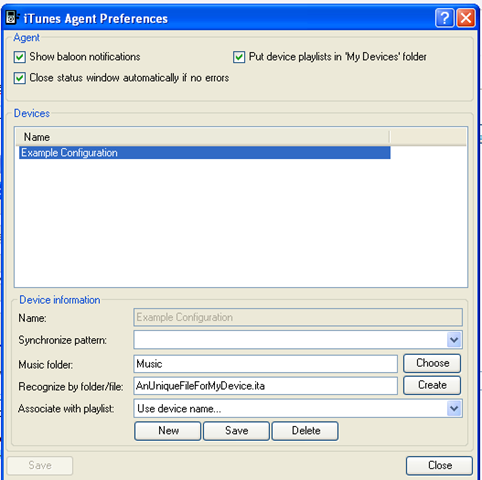Screen dimensions: 482x480
Task: Uncheck Close status window automatically option
Action: click(20, 78)
